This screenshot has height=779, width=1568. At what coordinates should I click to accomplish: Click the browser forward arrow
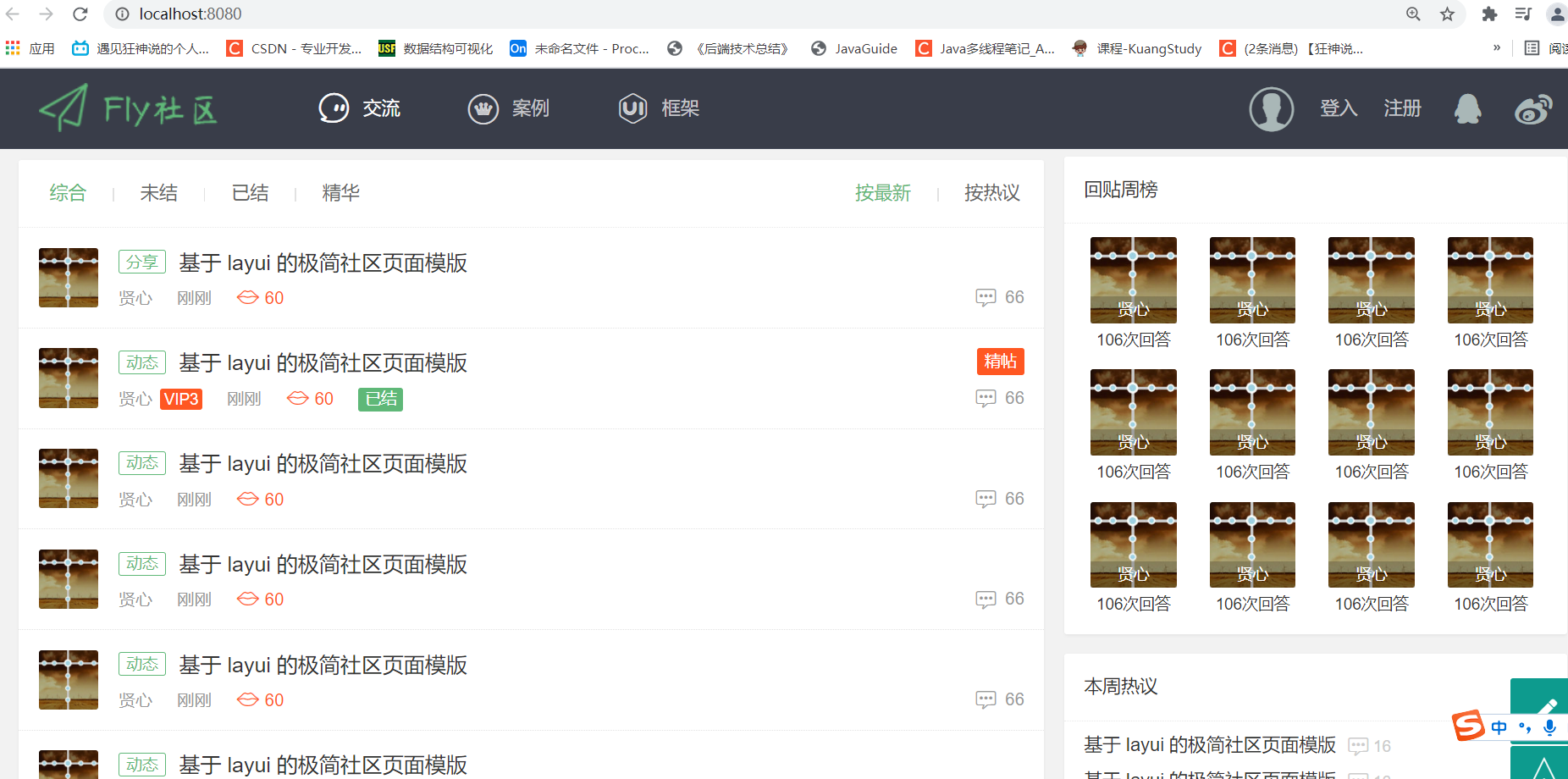pos(47,14)
